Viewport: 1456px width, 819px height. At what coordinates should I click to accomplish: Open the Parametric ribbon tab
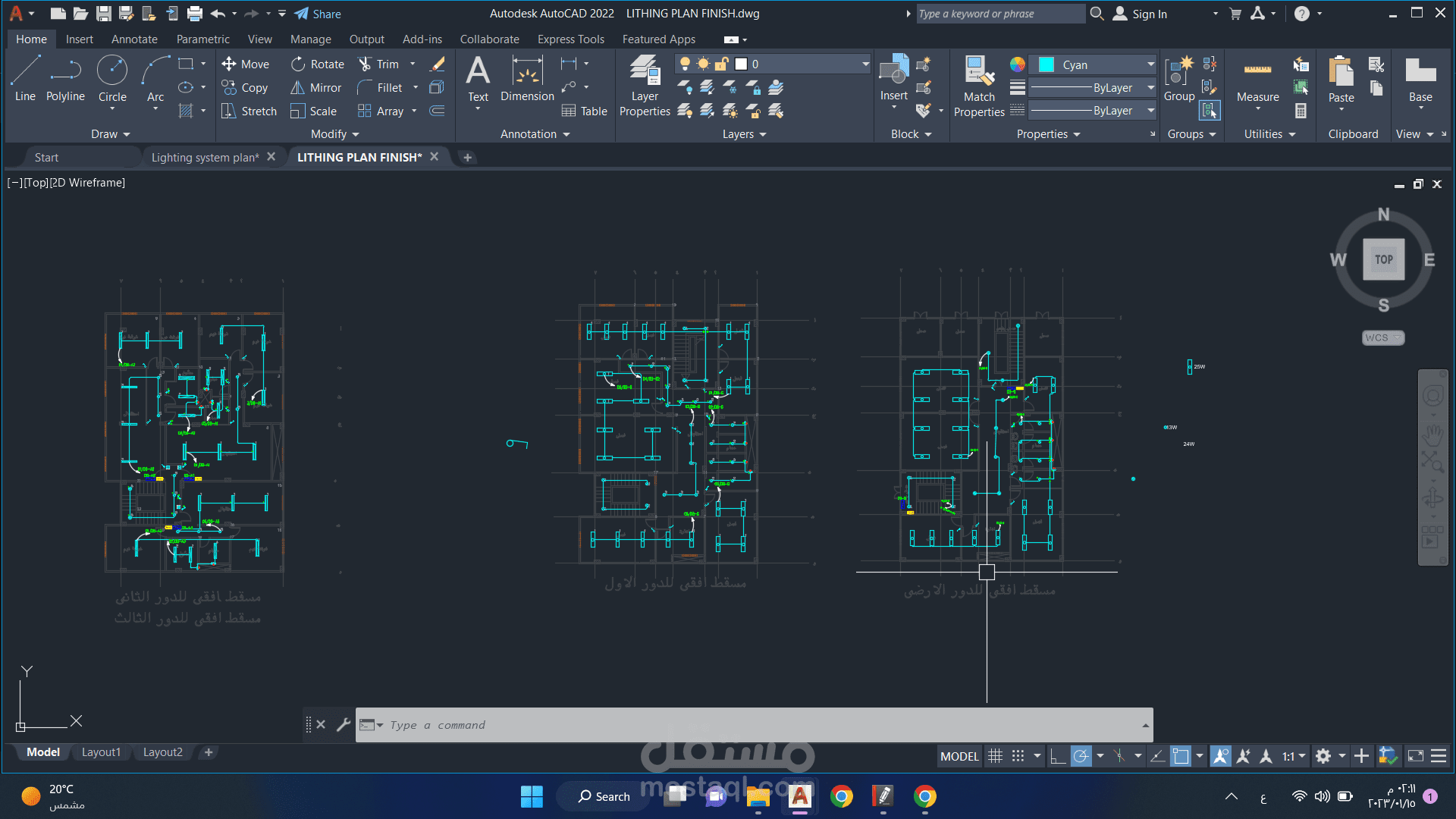pos(202,39)
